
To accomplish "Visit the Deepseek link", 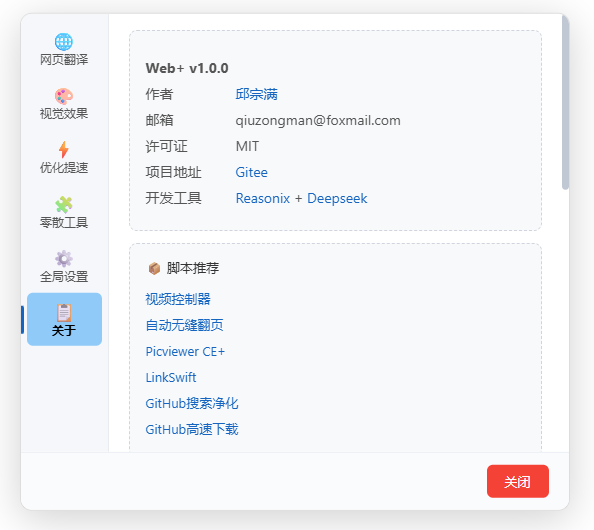I will point(337,199).
